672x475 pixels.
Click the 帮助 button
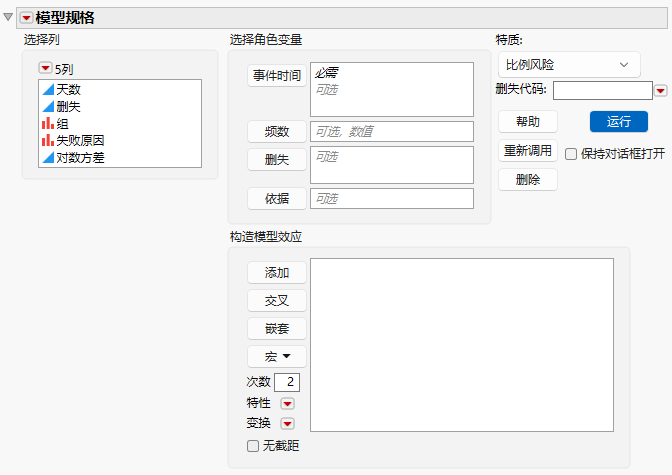528,122
